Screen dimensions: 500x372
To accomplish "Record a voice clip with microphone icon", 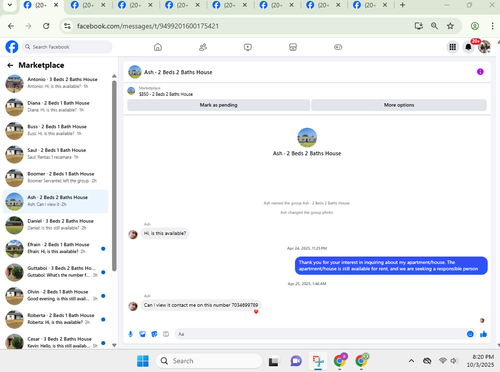I will click(131, 334).
